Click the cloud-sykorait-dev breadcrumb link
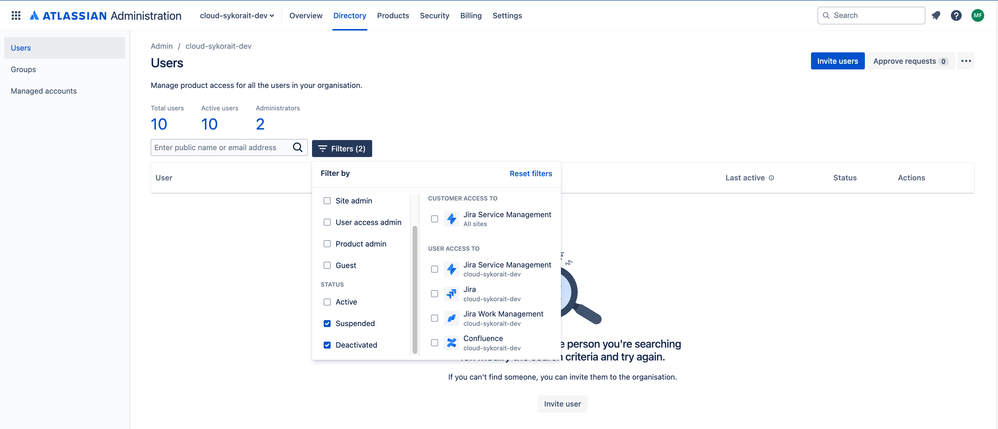 pyautogui.click(x=218, y=46)
